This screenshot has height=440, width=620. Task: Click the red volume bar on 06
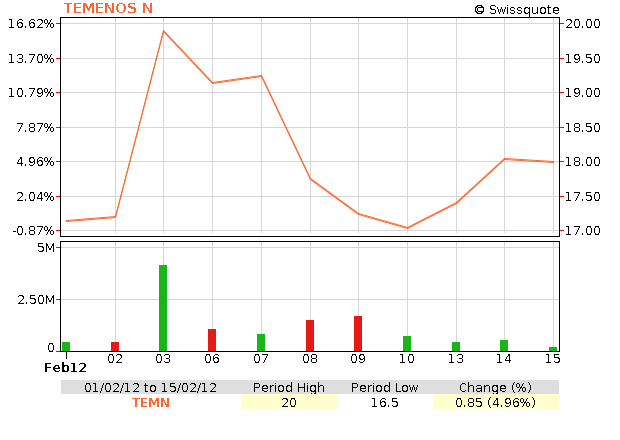pyautogui.click(x=212, y=340)
